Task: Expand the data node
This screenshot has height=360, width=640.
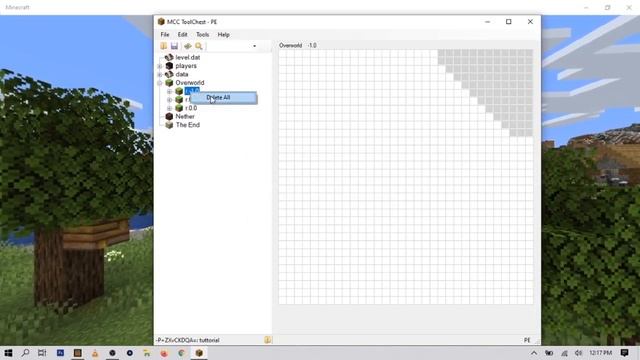Action: coord(160,75)
